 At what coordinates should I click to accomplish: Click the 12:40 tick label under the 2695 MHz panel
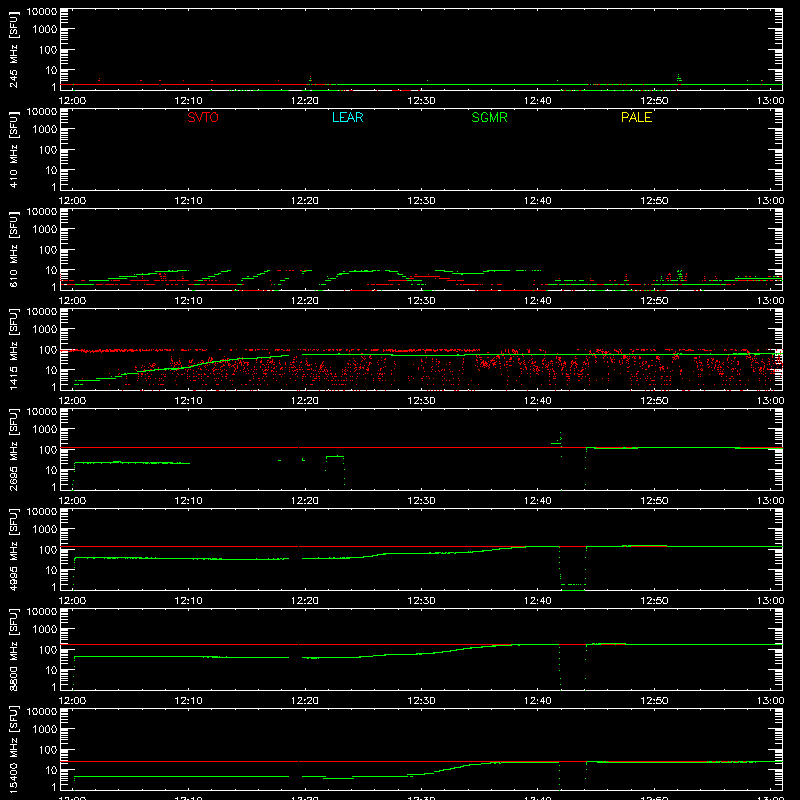[538, 501]
